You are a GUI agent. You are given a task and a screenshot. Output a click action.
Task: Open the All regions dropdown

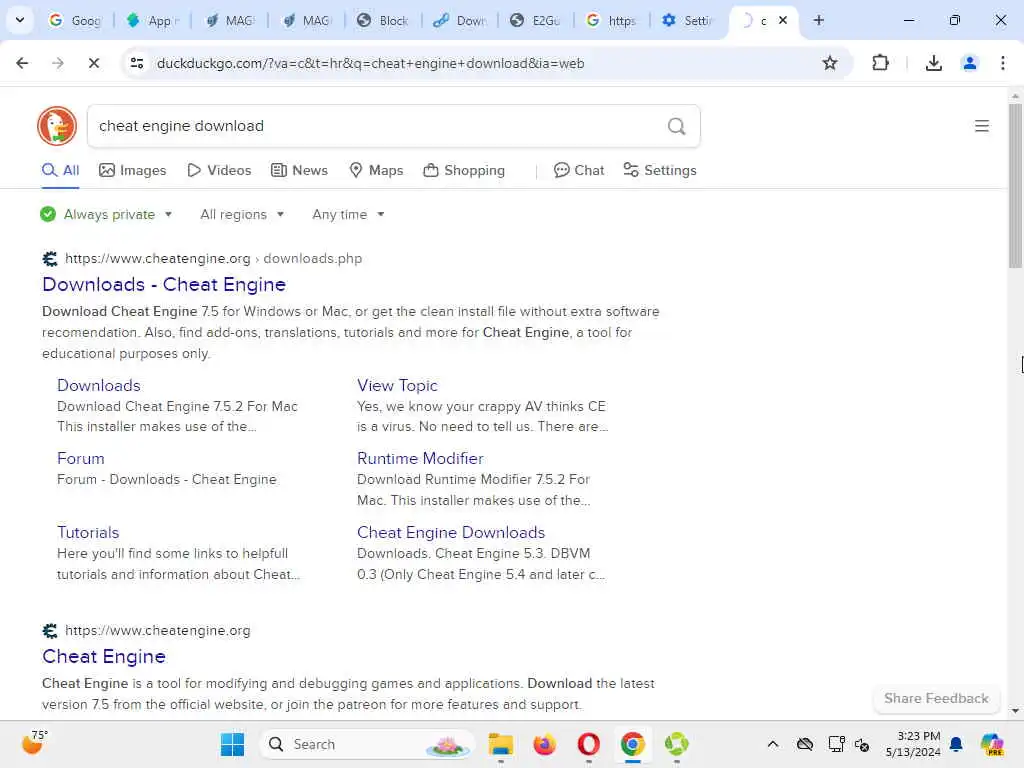point(242,214)
